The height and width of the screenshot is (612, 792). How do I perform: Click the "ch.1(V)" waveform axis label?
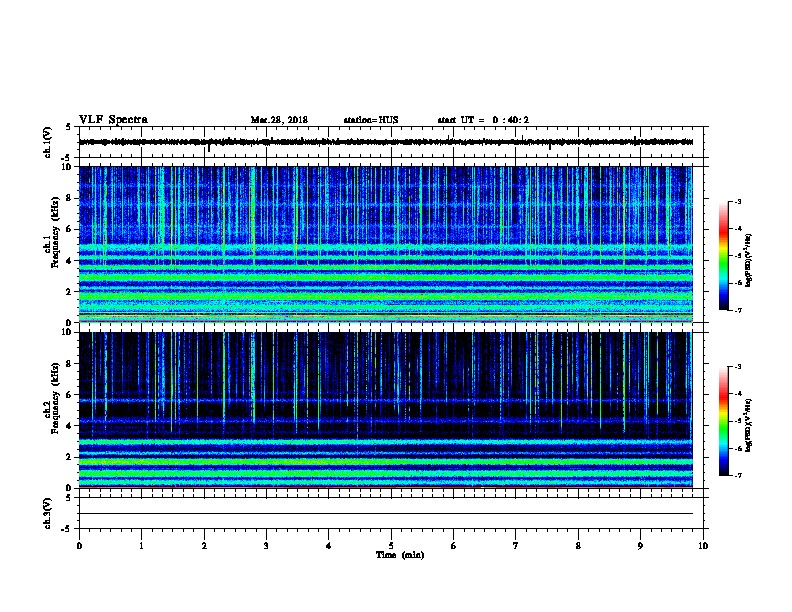coord(48,142)
